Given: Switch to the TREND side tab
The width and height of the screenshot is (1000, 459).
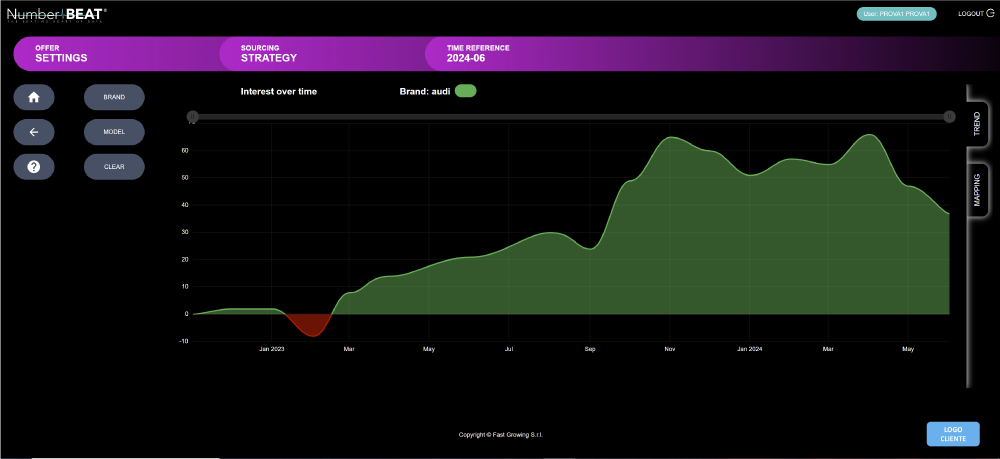Looking at the screenshot, I should (978, 124).
